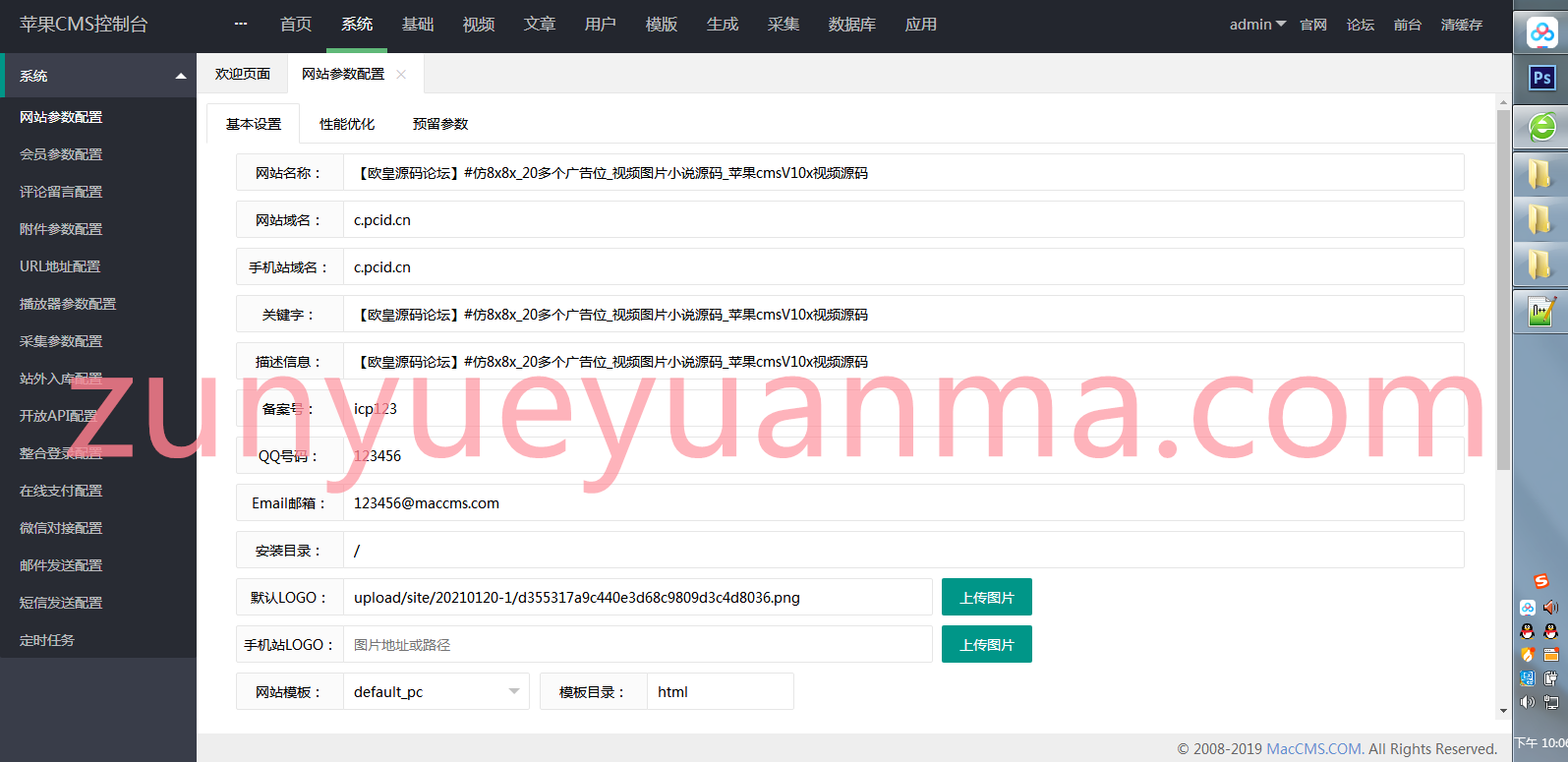Open the green notepad editor taskbar icon

coord(1541,312)
